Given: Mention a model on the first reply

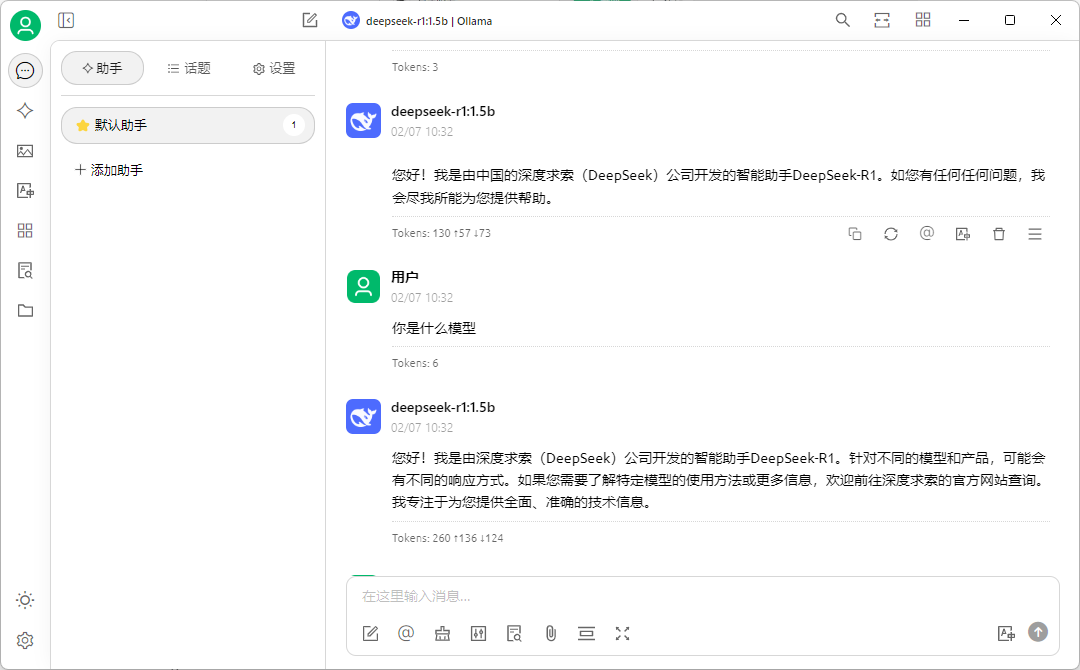Looking at the screenshot, I should click(x=927, y=233).
